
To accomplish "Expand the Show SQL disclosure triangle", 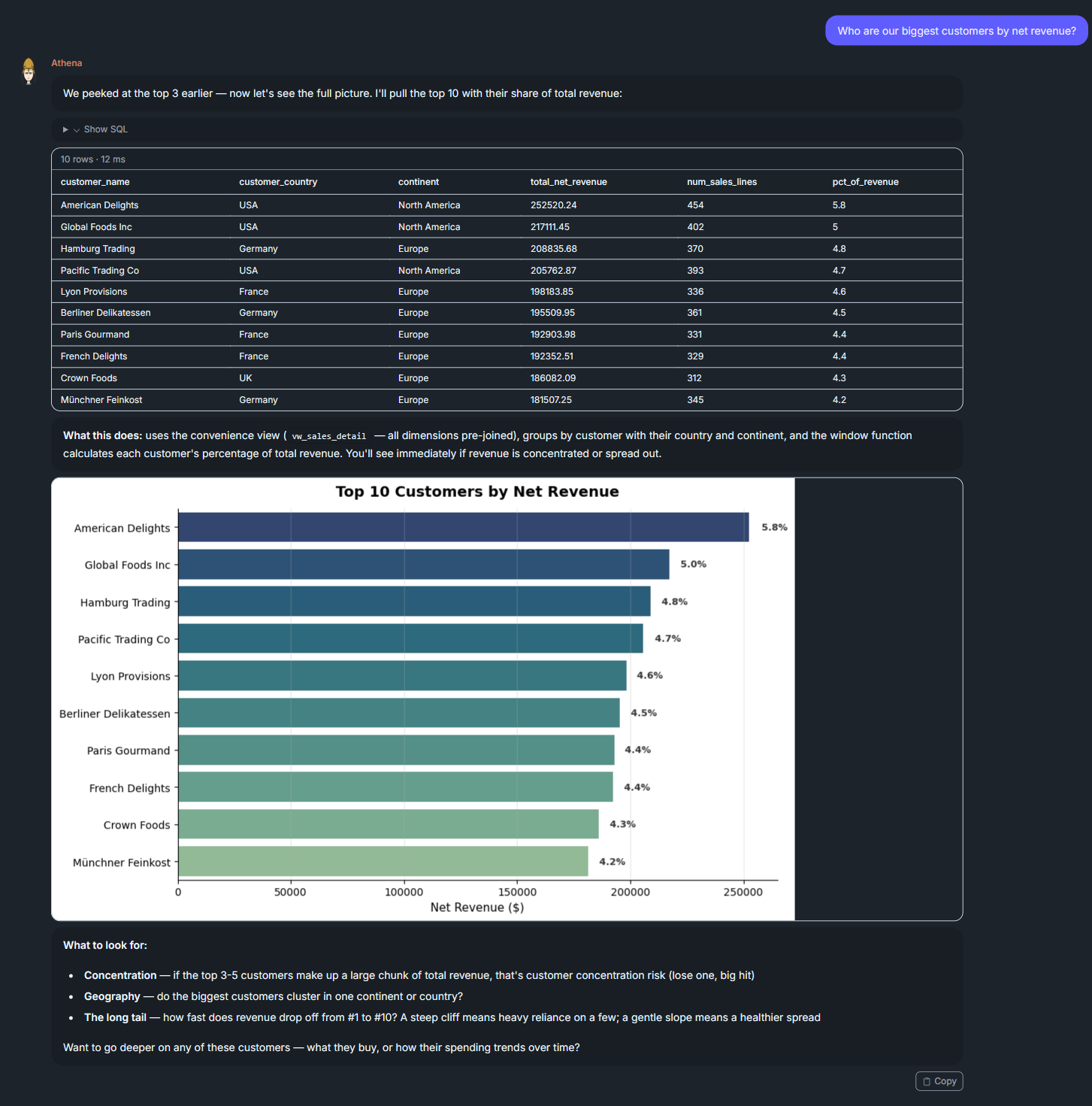I will tap(65, 129).
